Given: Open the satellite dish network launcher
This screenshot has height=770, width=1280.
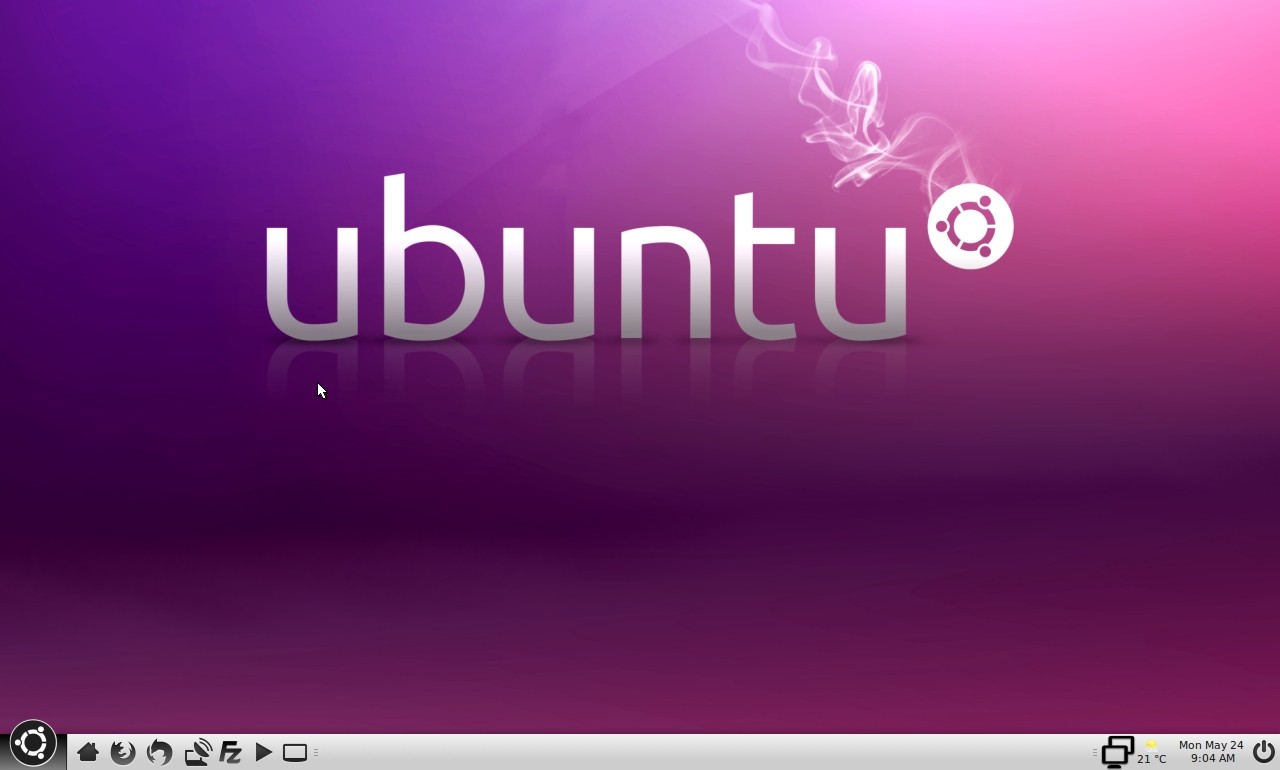Looking at the screenshot, I should [x=197, y=752].
